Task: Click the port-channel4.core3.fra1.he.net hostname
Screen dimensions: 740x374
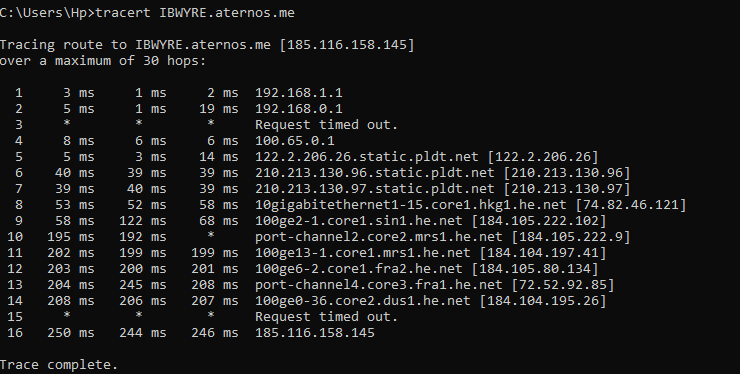Action: click(x=378, y=285)
